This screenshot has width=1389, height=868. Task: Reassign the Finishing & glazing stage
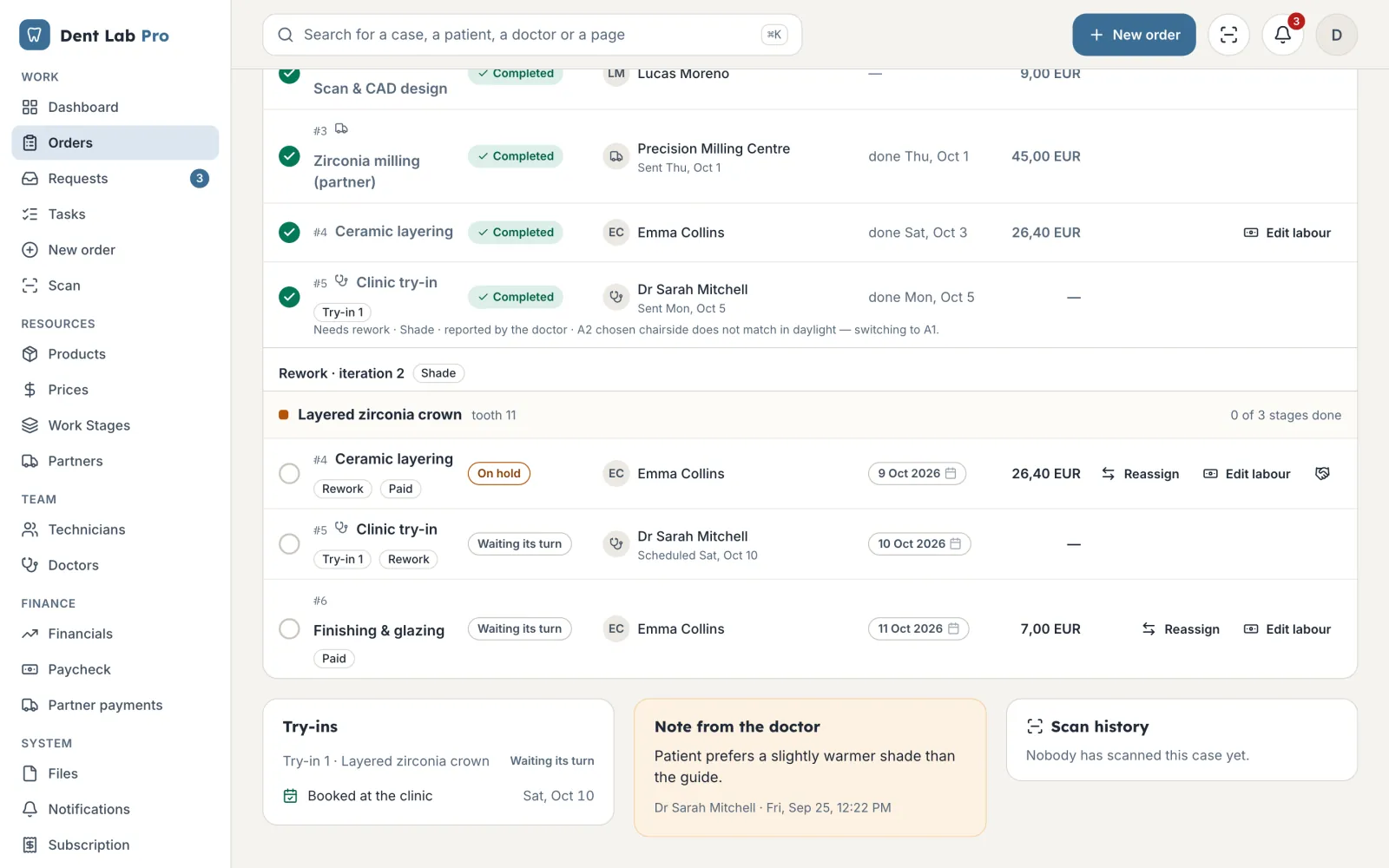(1181, 628)
